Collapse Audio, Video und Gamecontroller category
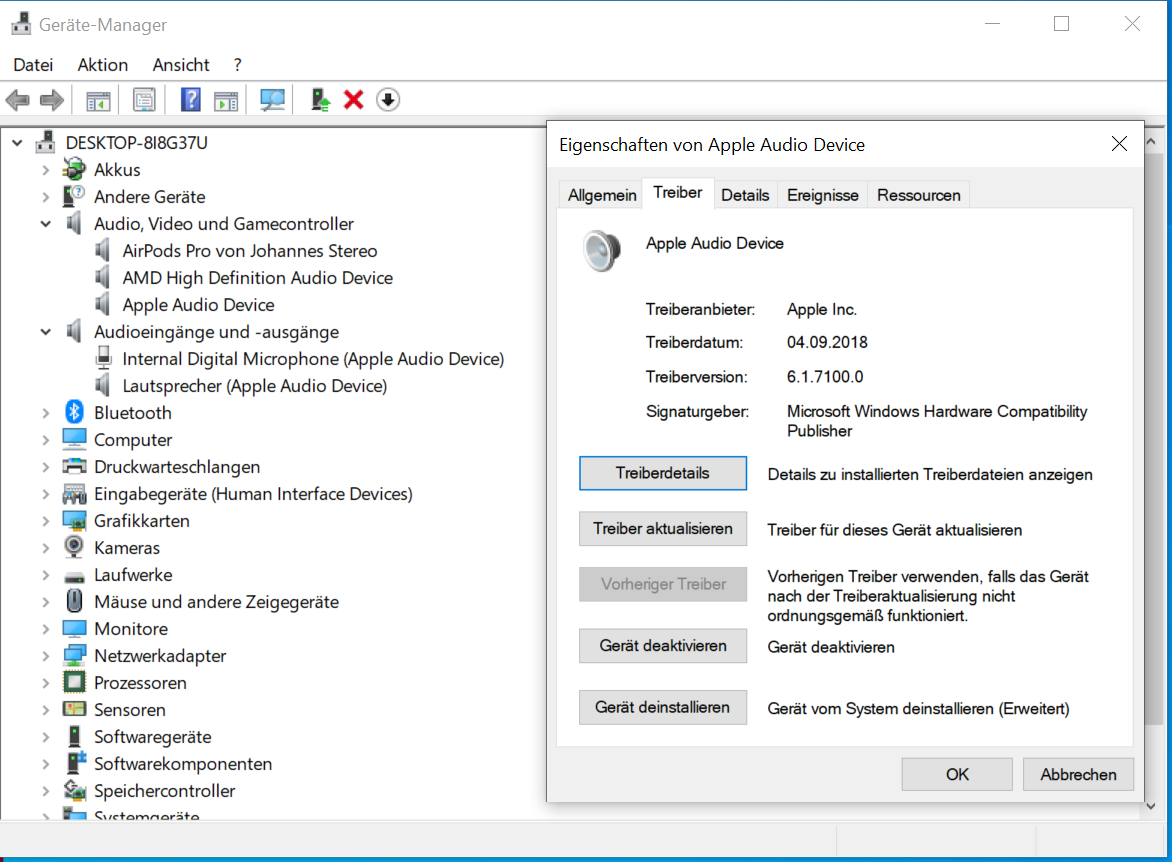 pos(46,224)
